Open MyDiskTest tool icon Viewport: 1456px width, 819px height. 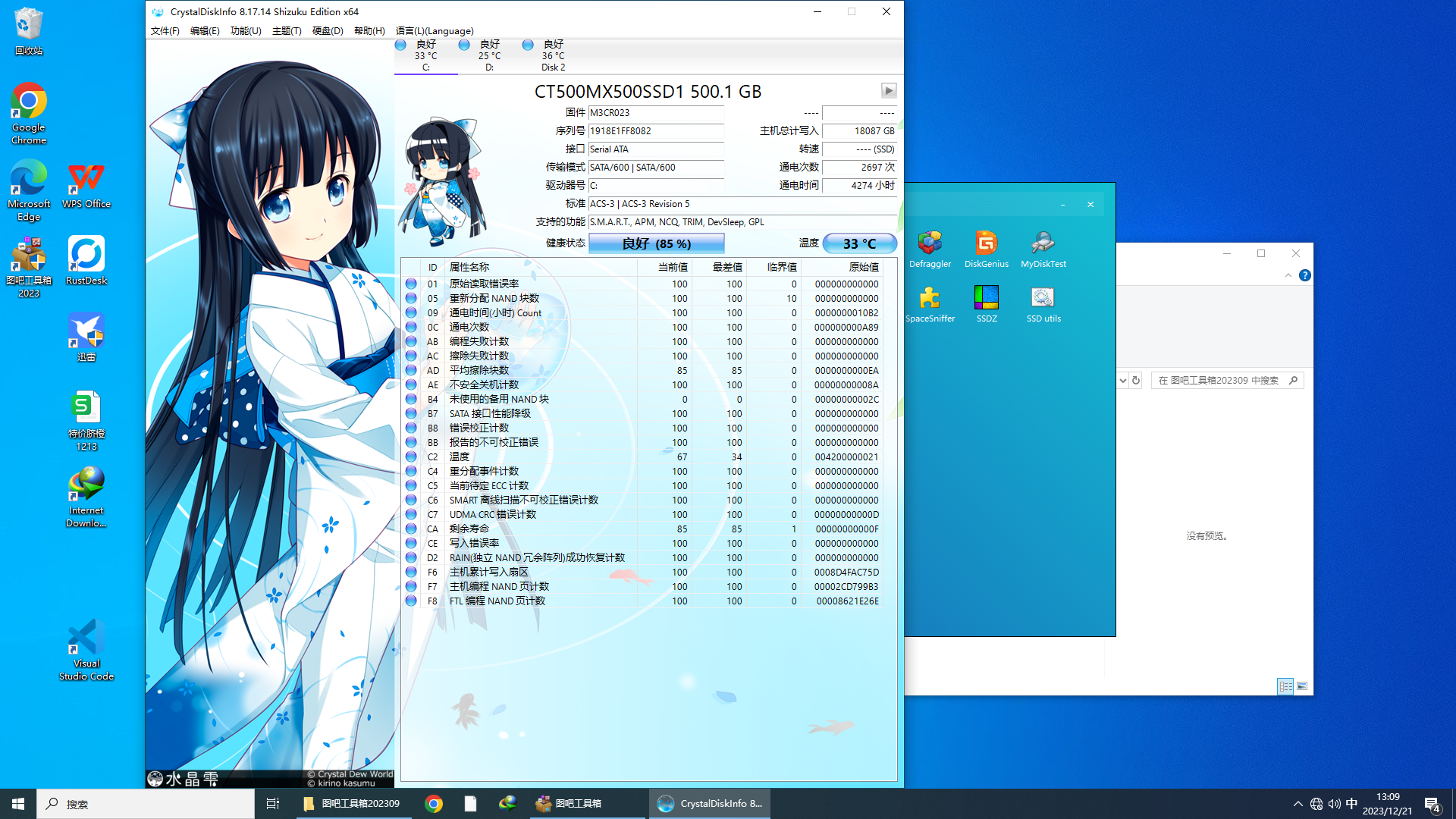(x=1043, y=249)
